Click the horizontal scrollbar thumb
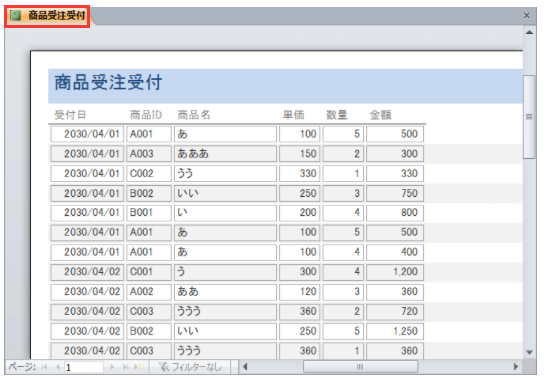Screen dimensions: 556x378 point(360,367)
